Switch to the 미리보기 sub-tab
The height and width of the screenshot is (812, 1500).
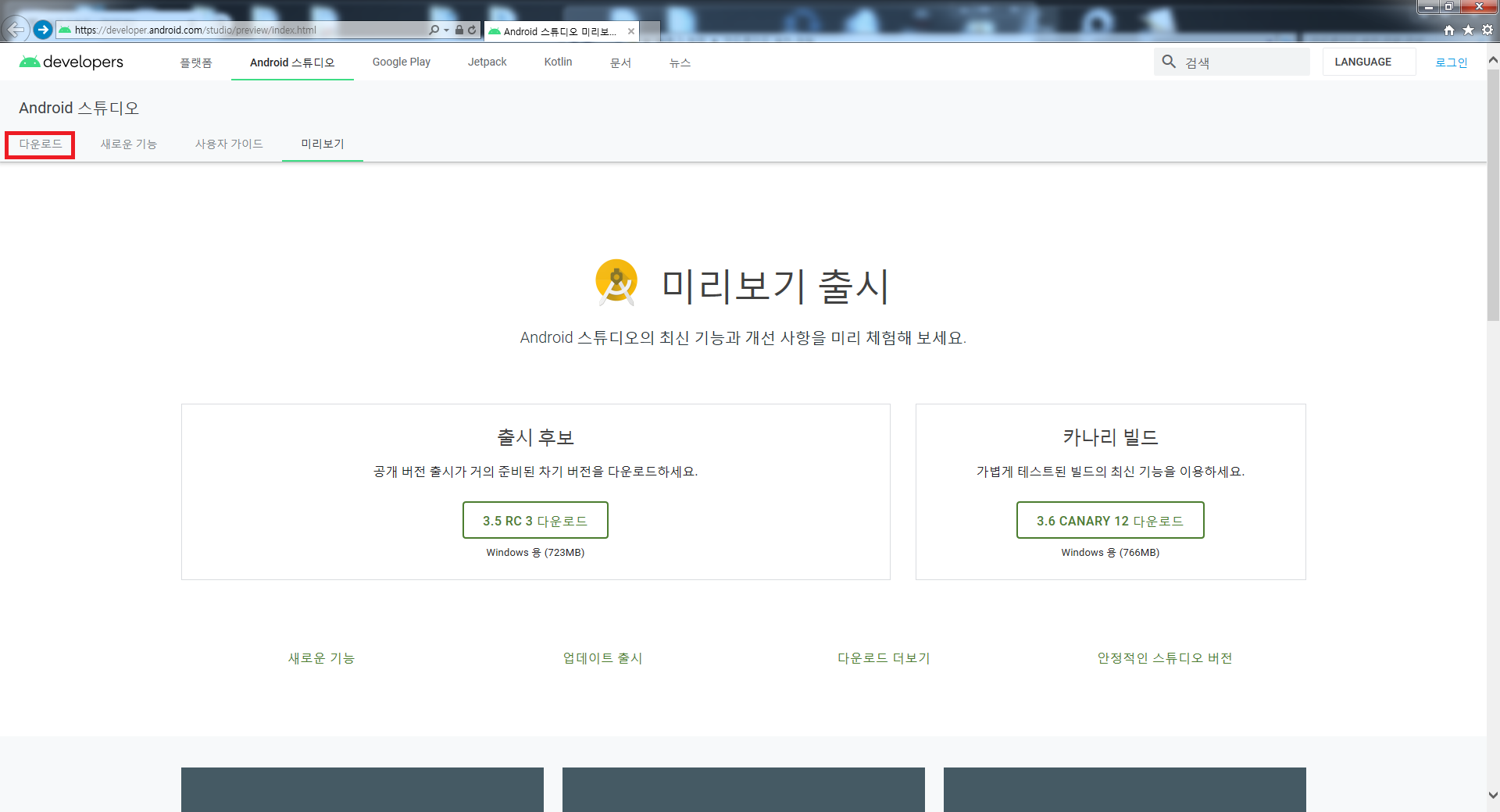click(x=323, y=144)
